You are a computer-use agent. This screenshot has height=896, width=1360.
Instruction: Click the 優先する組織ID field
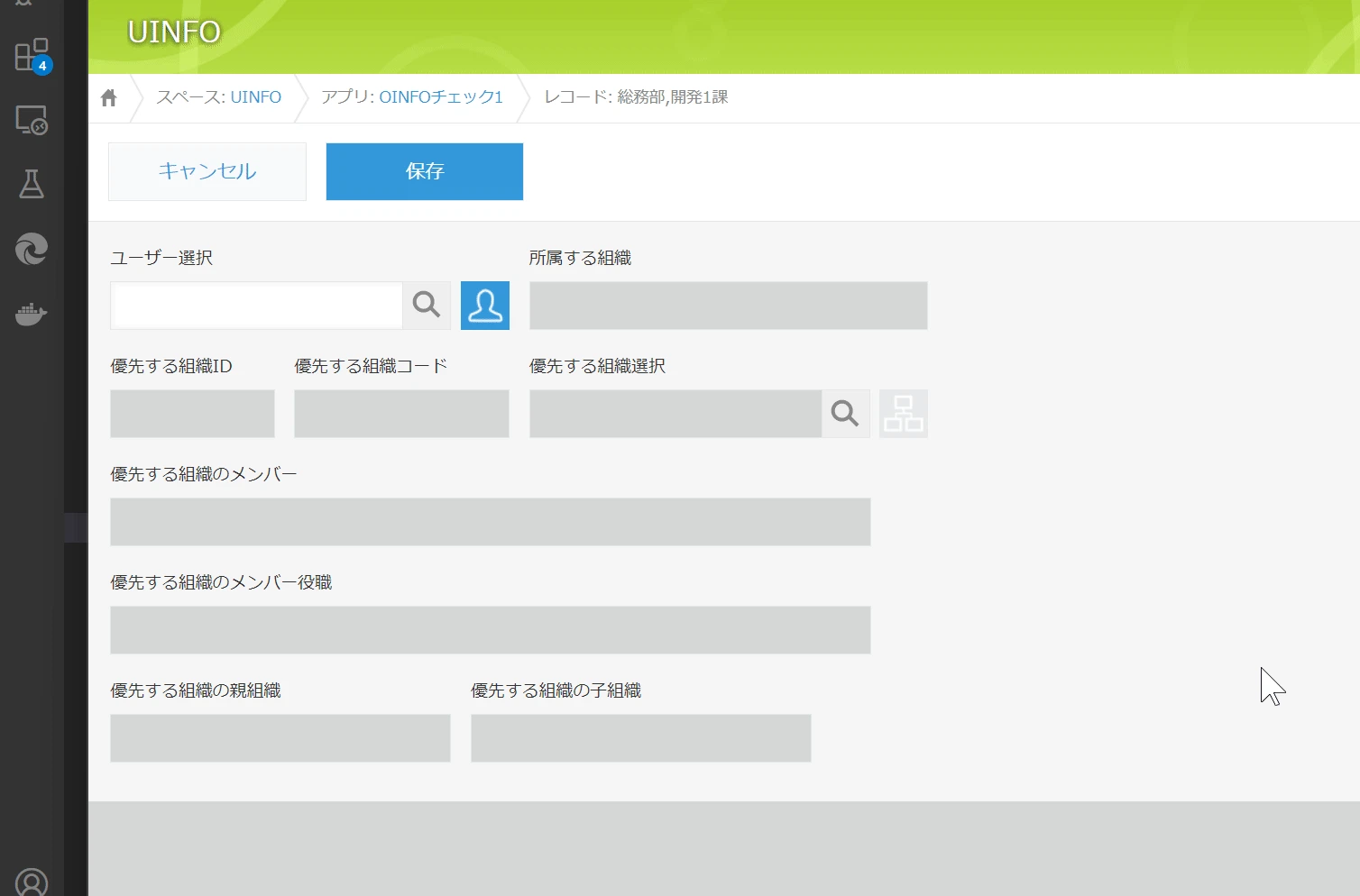click(192, 413)
